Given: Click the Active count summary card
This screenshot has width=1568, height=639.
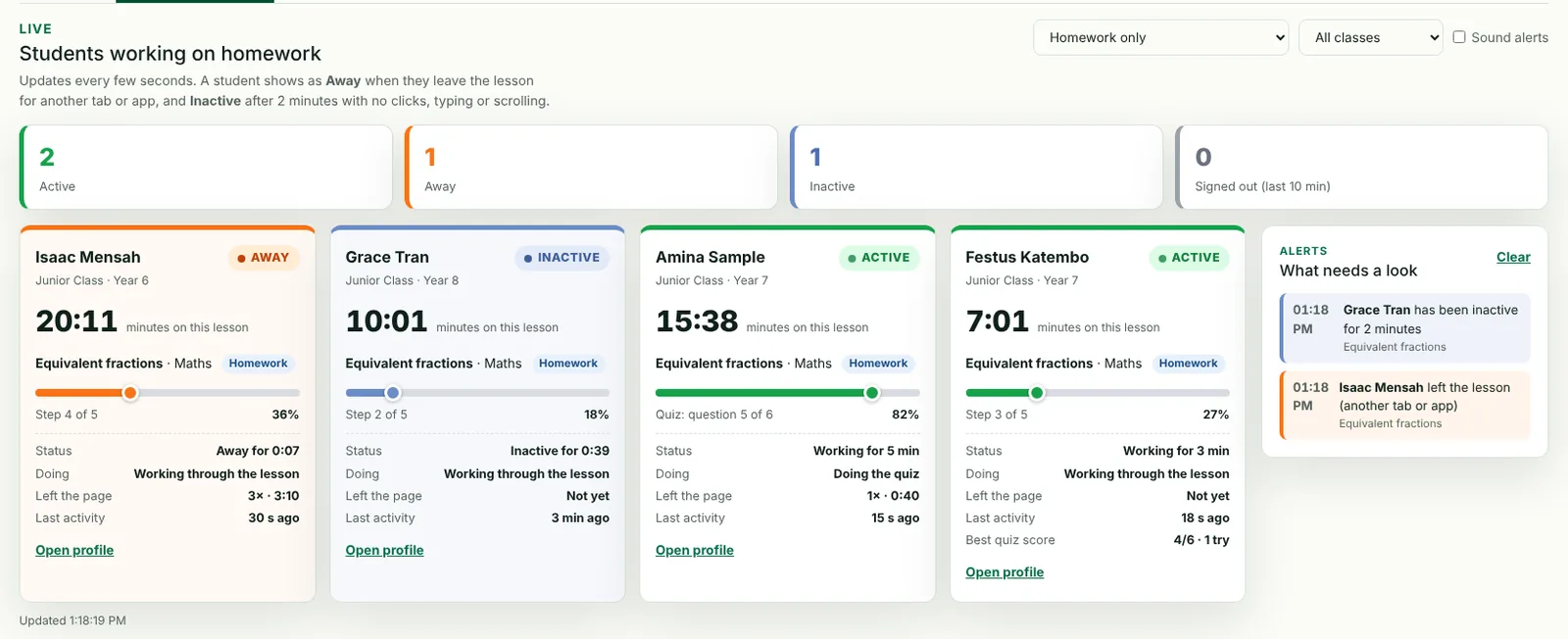Looking at the screenshot, I should [206, 167].
